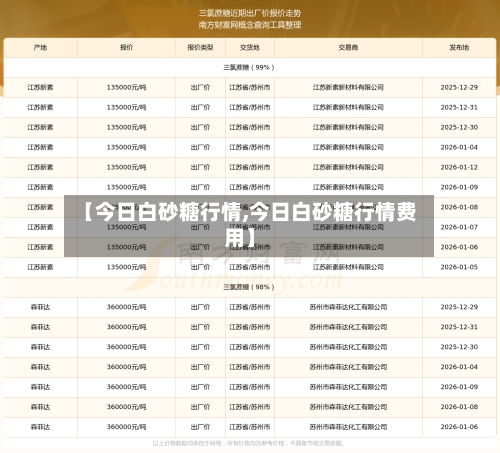Click the footer price disclaimer text
This screenshot has height=453, width=500.
click(x=248, y=444)
